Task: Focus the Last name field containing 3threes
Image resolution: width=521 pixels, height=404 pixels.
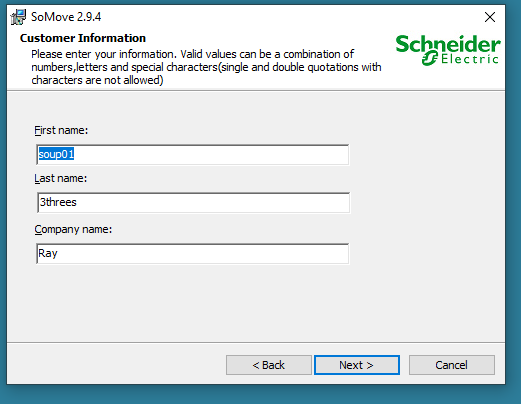Action: click(x=193, y=202)
